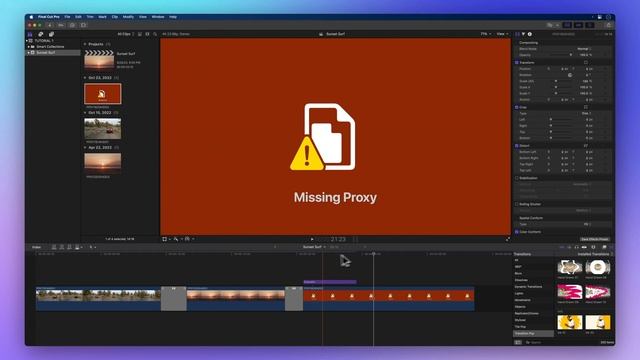This screenshot has height=360, width=640.
Task: Open the Edit menu
Action: (x=78, y=17)
